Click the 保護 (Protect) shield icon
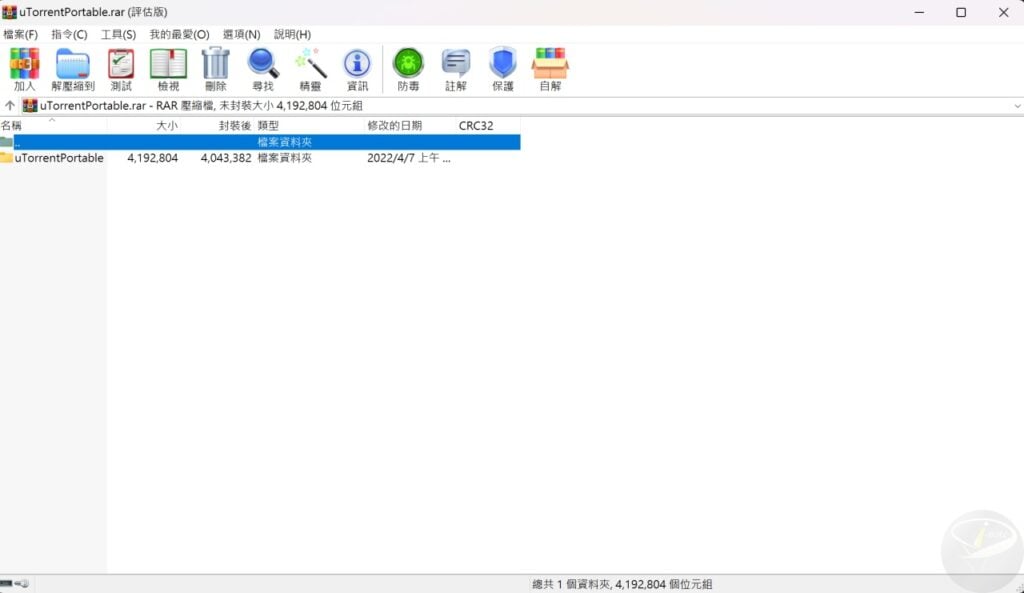This screenshot has width=1024, height=593. [502, 68]
